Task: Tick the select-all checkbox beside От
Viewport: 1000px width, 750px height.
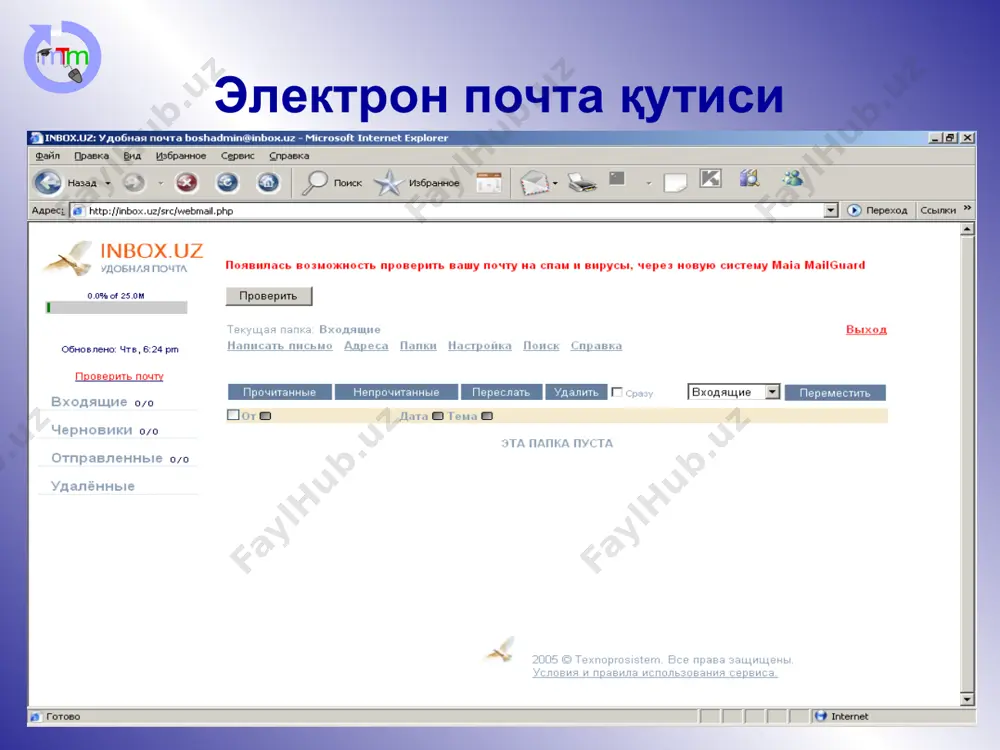Action: [233, 415]
